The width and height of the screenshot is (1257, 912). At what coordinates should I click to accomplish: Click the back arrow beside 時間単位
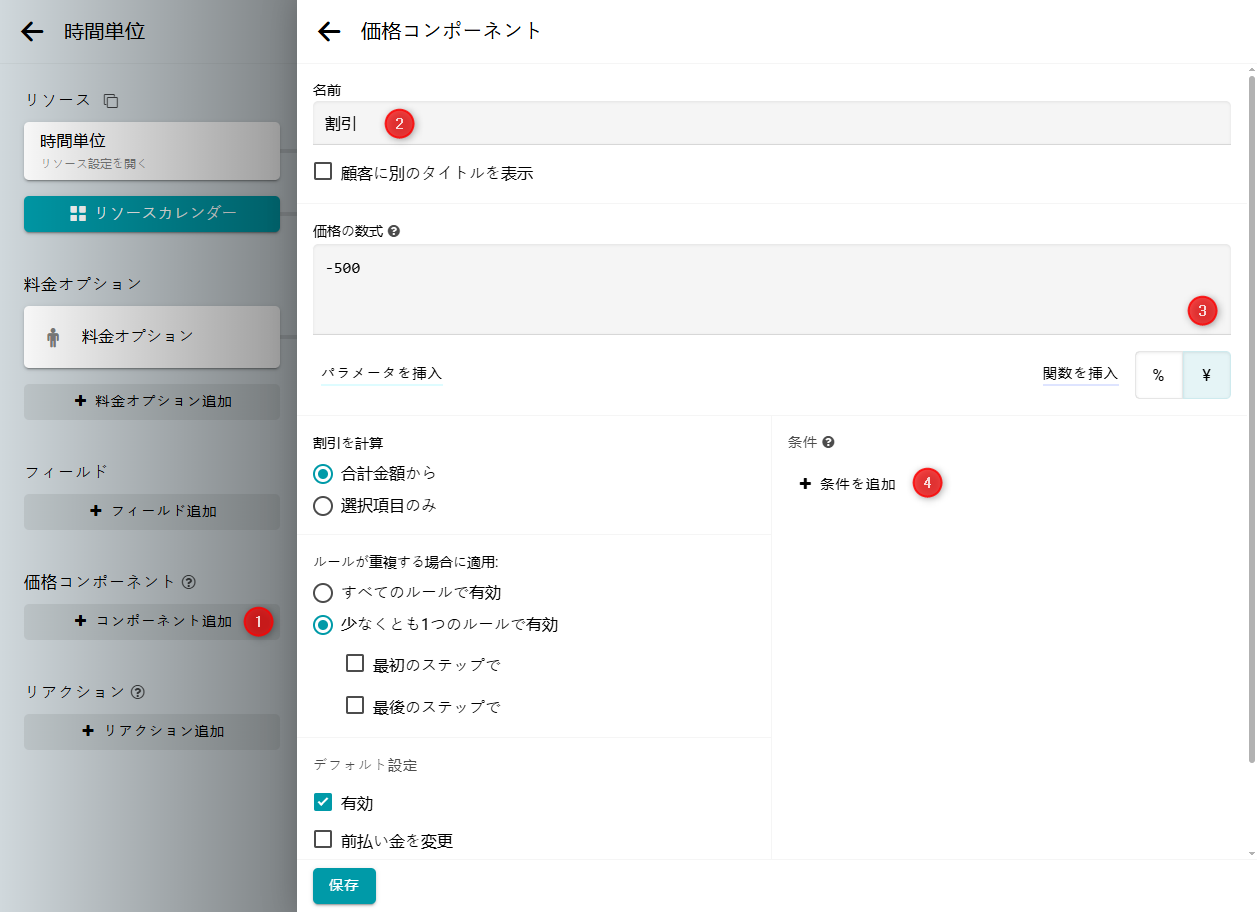[32, 32]
